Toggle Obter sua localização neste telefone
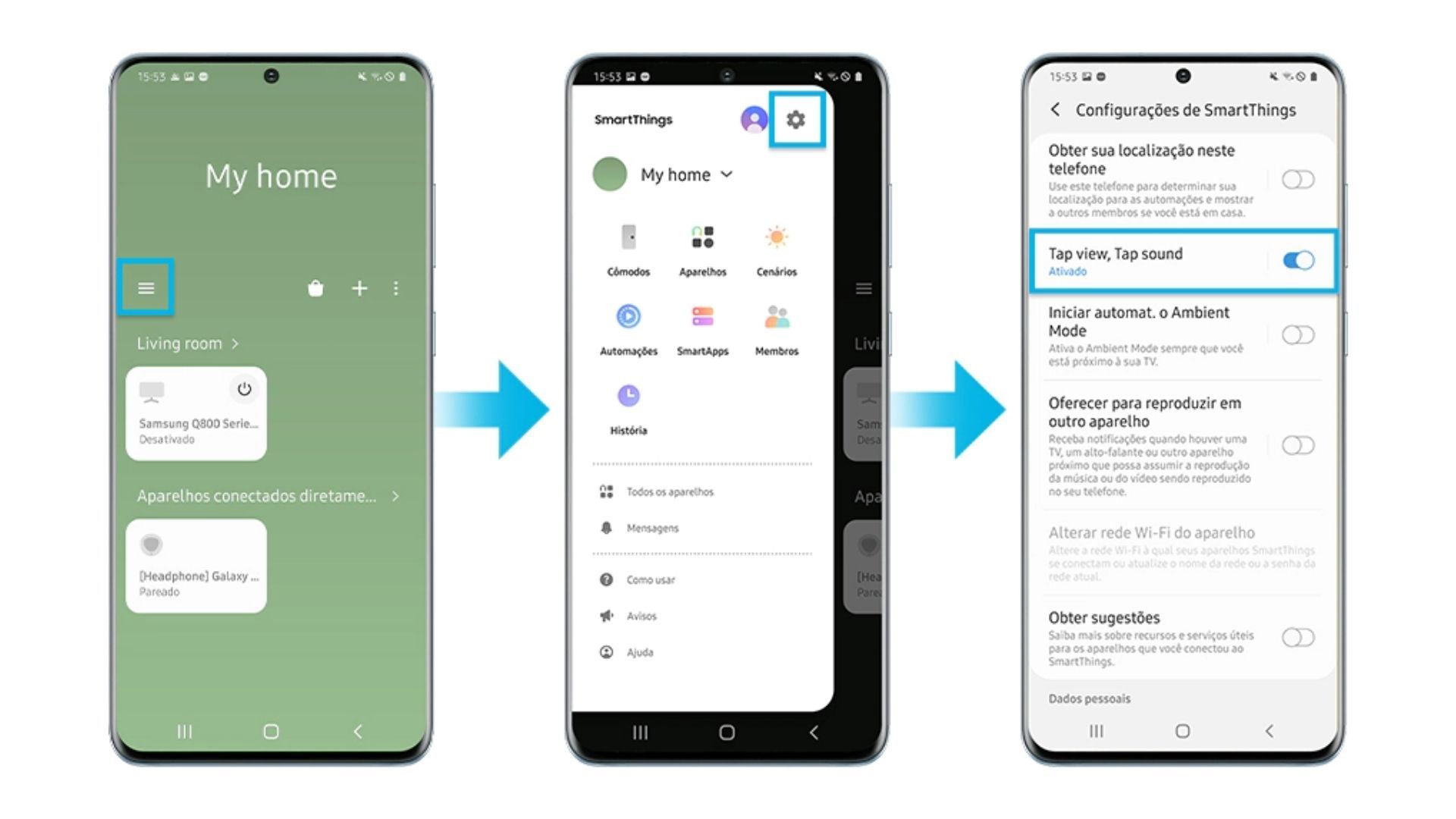This screenshot has height=819, width=1456. tap(1298, 180)
